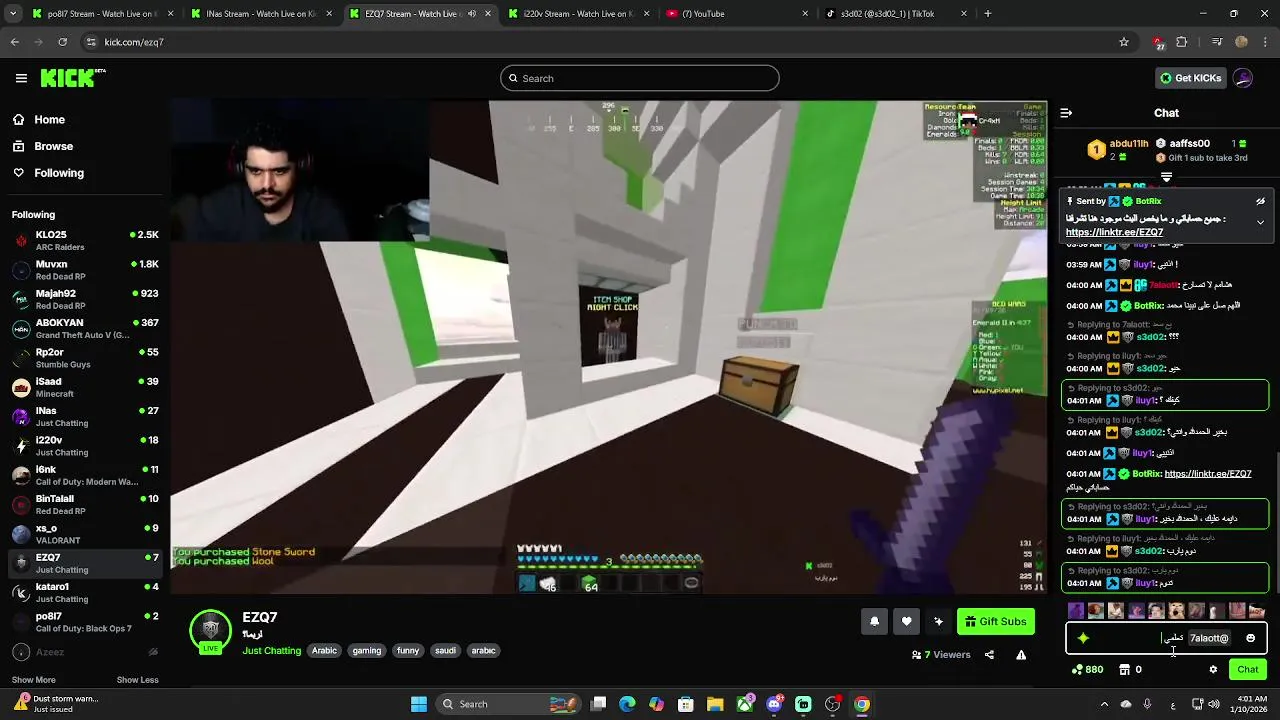The height and width of the screenshot is (720, 1280).
Task: Reload the page
Action: (x=62, y=42)
